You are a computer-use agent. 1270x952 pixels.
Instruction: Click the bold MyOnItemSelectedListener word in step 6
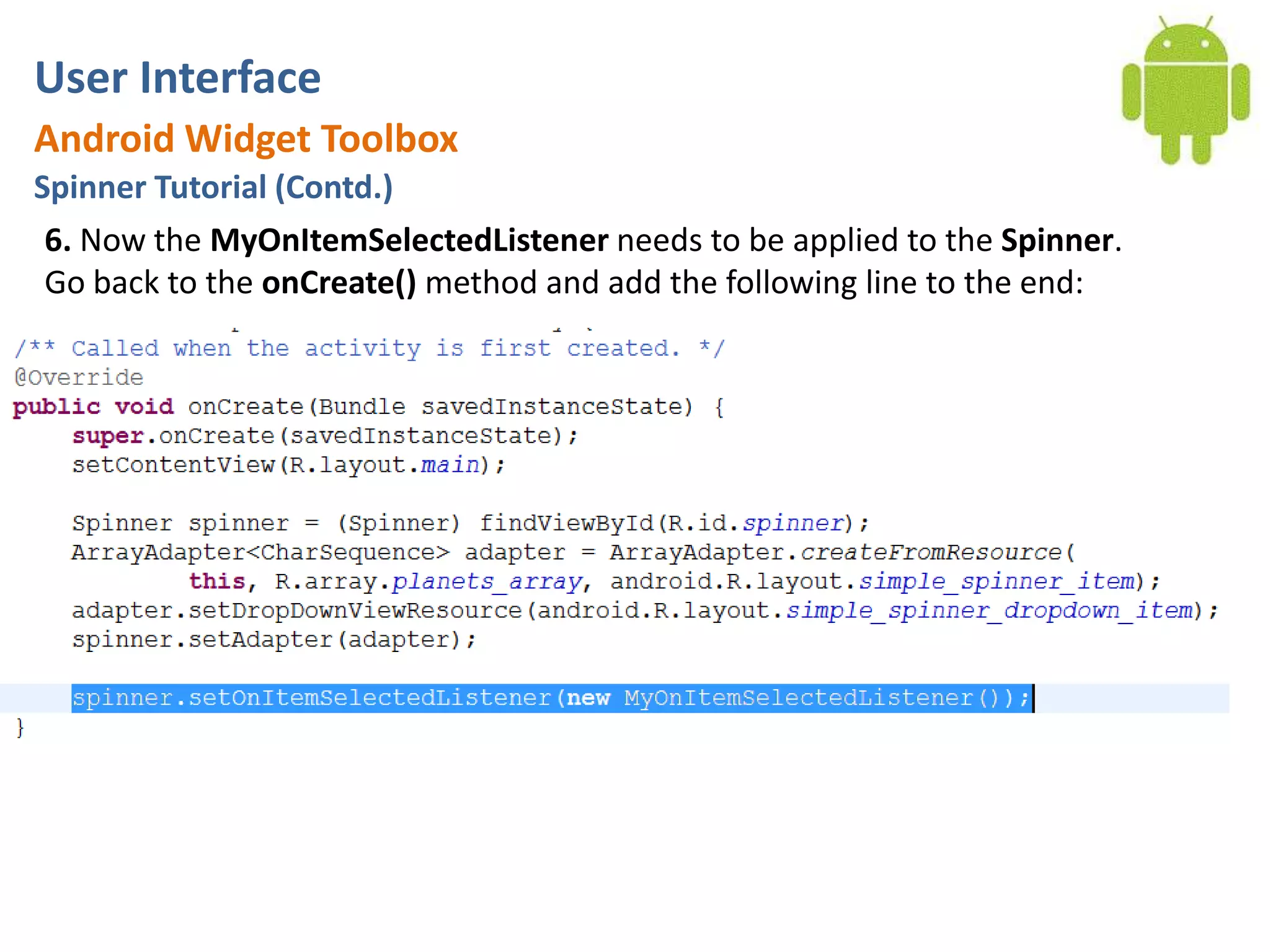409,240
